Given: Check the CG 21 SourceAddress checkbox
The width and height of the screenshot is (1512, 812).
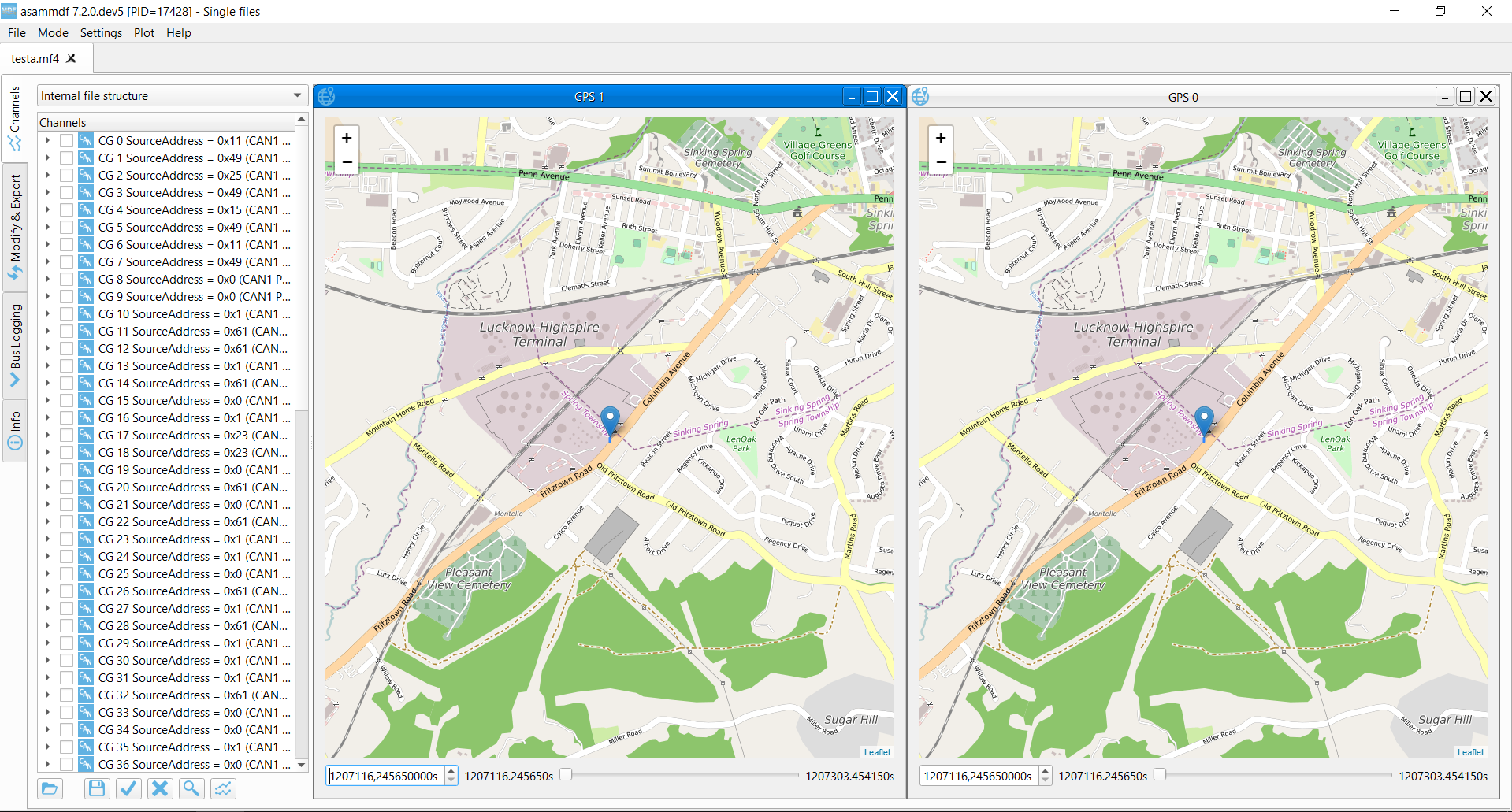Looking at the screenshot, I should (x=66, y=504).
